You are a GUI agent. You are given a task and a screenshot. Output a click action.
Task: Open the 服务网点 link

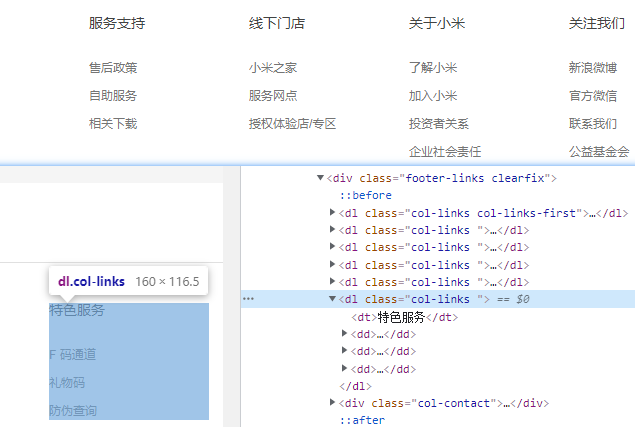[273, 96]
